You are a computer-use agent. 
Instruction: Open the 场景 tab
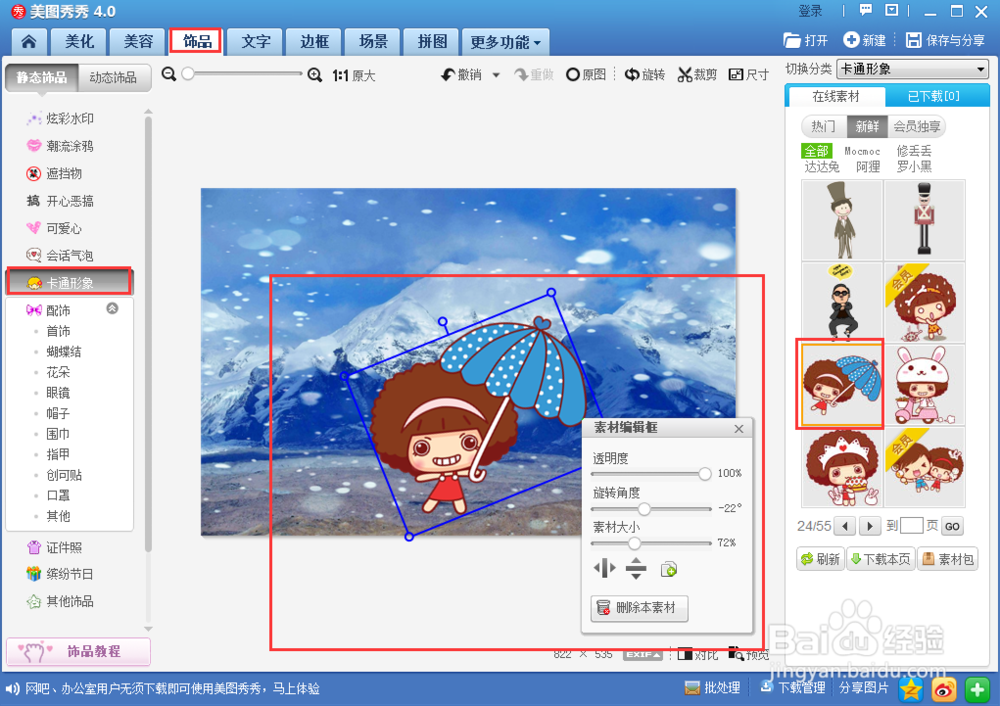point(373,42)
